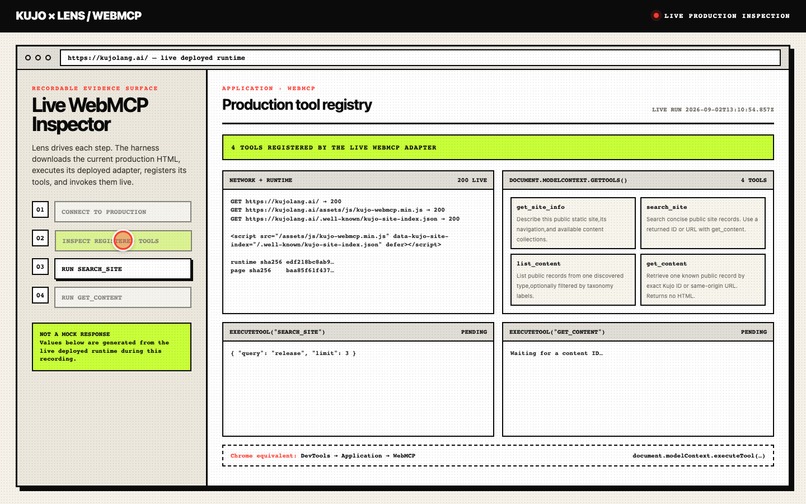Click the runtime sha256 hash line

pos(282,262)
